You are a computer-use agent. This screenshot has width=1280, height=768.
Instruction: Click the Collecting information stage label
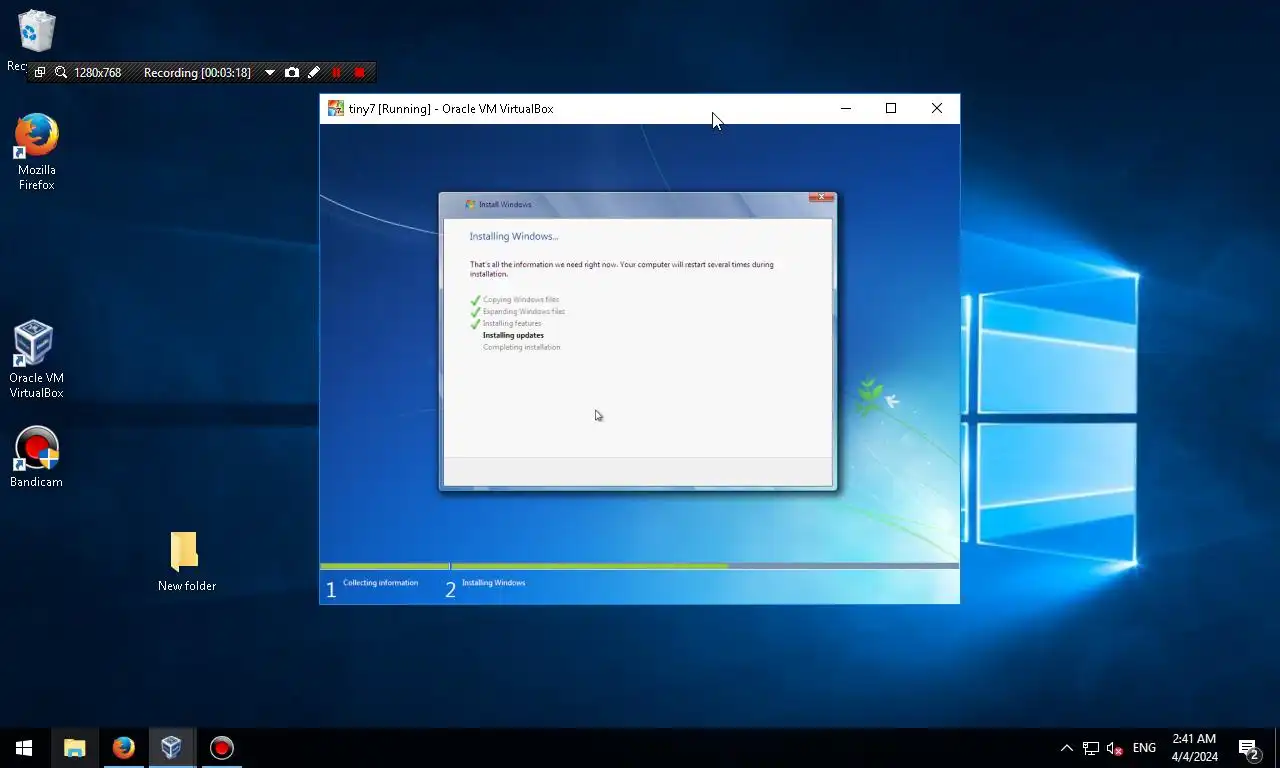380,582
